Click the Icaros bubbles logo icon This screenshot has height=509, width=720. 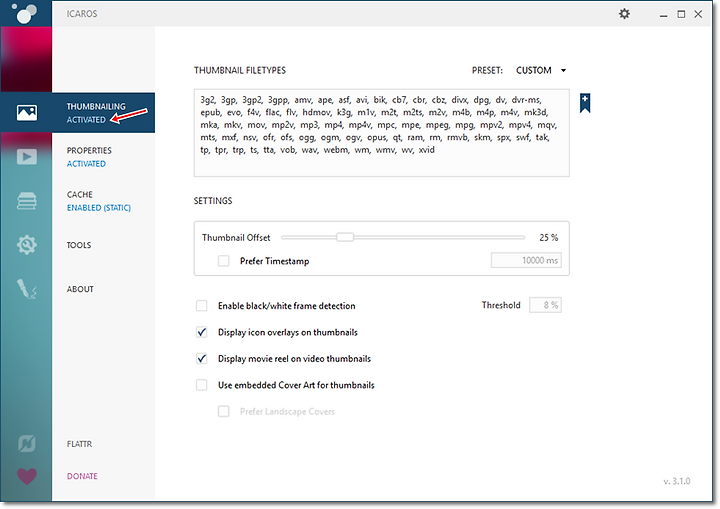[x=24, y=13]
